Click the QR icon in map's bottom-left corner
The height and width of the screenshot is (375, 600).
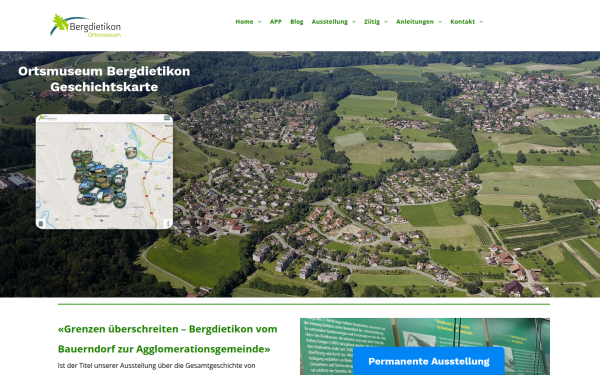click(x=42, y=223)
